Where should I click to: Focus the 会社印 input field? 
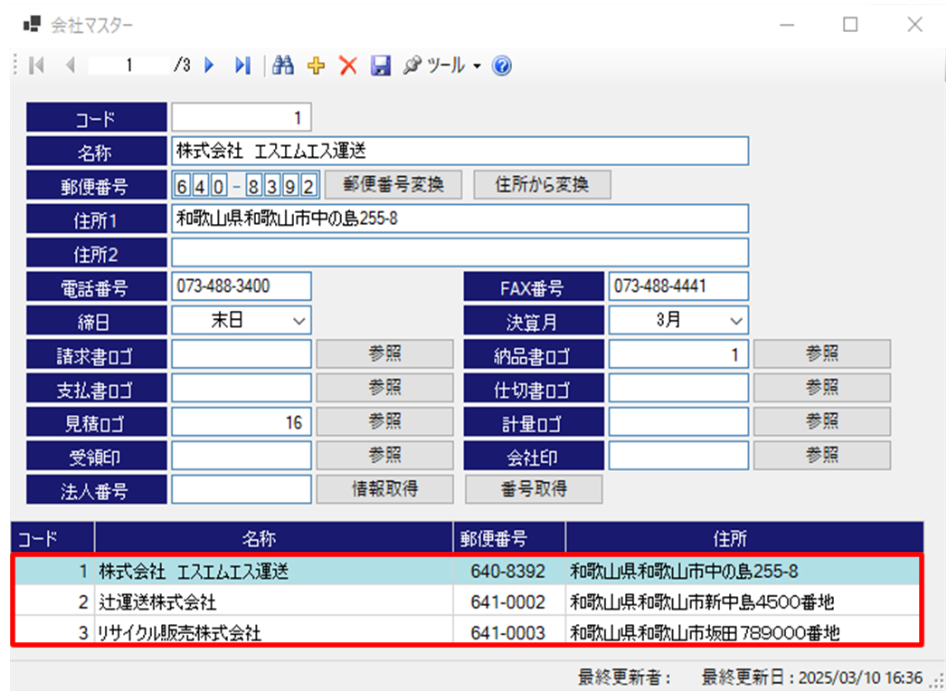pos(678,455)
